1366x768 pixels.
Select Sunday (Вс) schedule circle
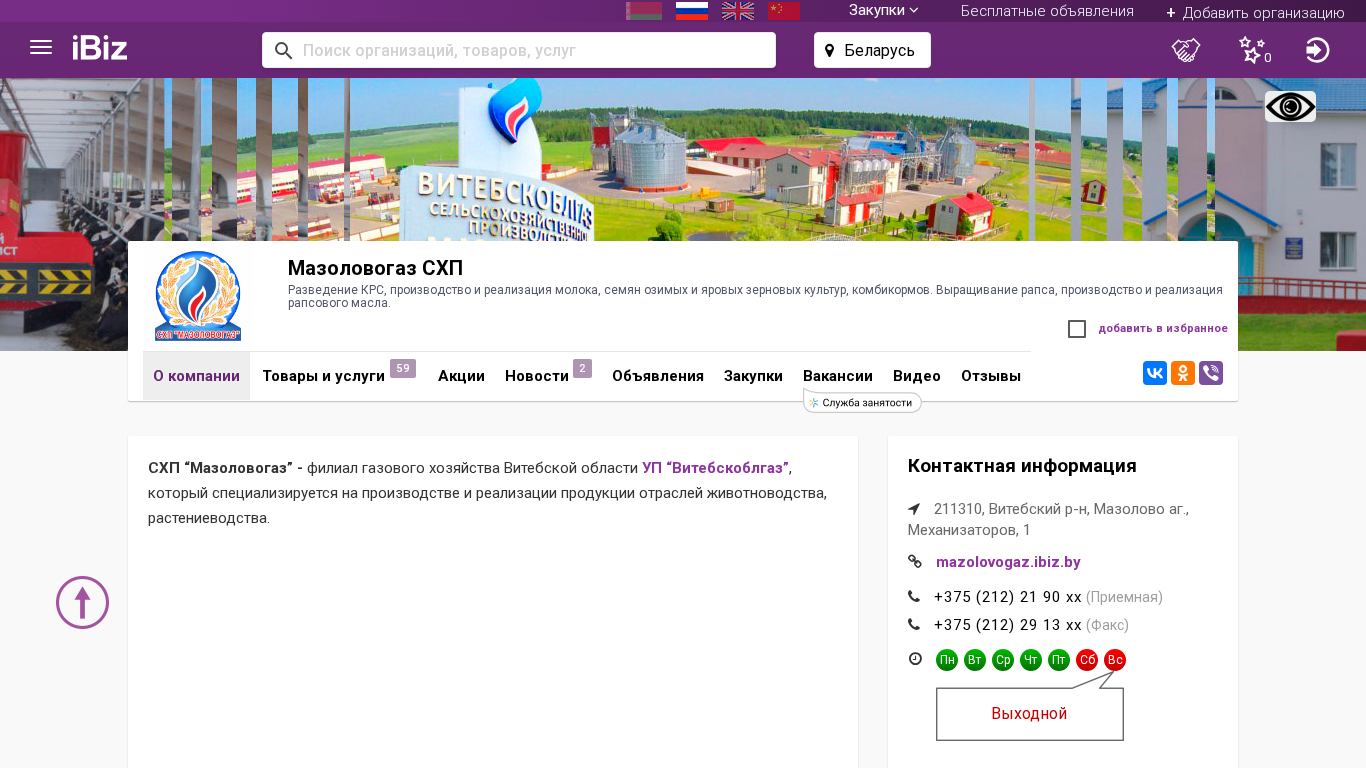point(1115,660)
